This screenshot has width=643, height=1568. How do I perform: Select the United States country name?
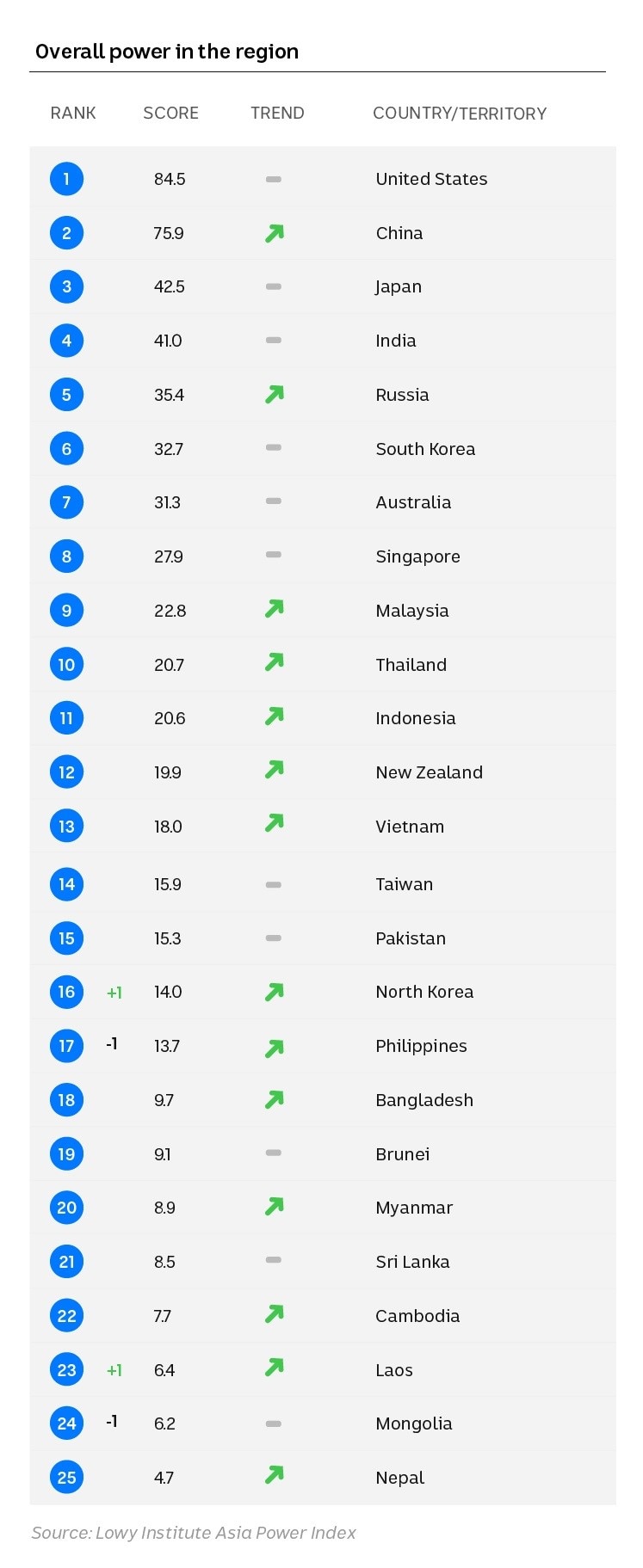point(431,179)
